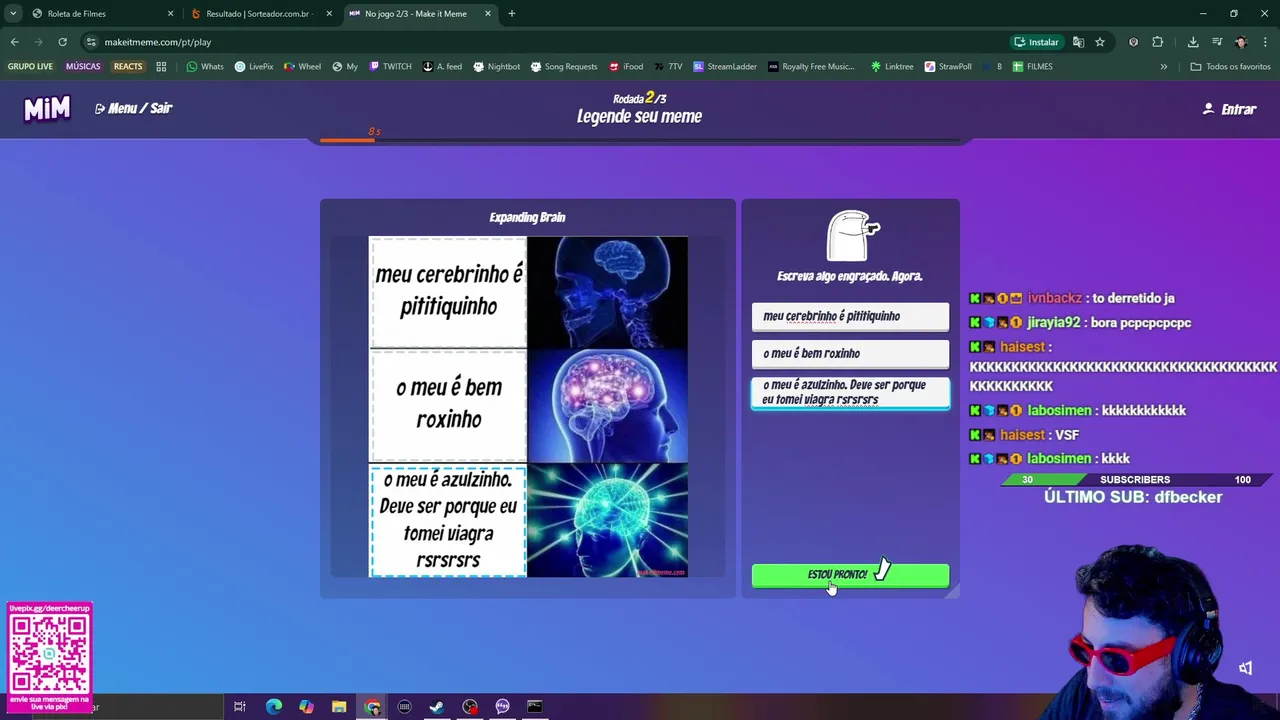Go back in browser history

click(x=14, y=42)
